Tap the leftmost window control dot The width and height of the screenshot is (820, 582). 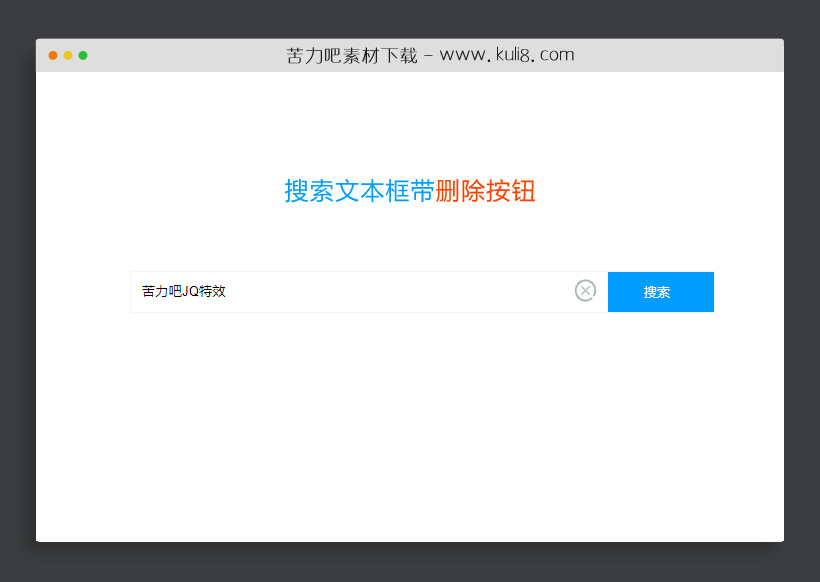(52, 56)
